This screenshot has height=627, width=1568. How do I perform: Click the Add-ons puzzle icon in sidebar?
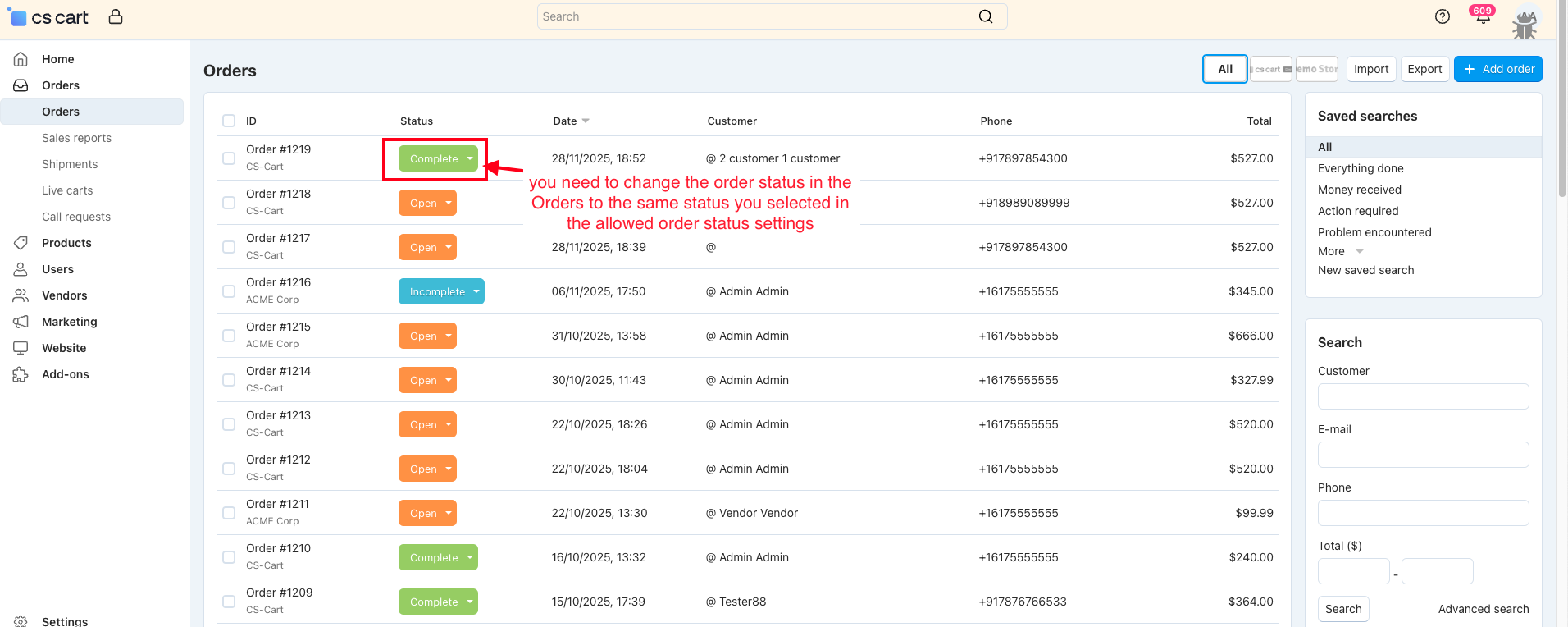(21, 374)
